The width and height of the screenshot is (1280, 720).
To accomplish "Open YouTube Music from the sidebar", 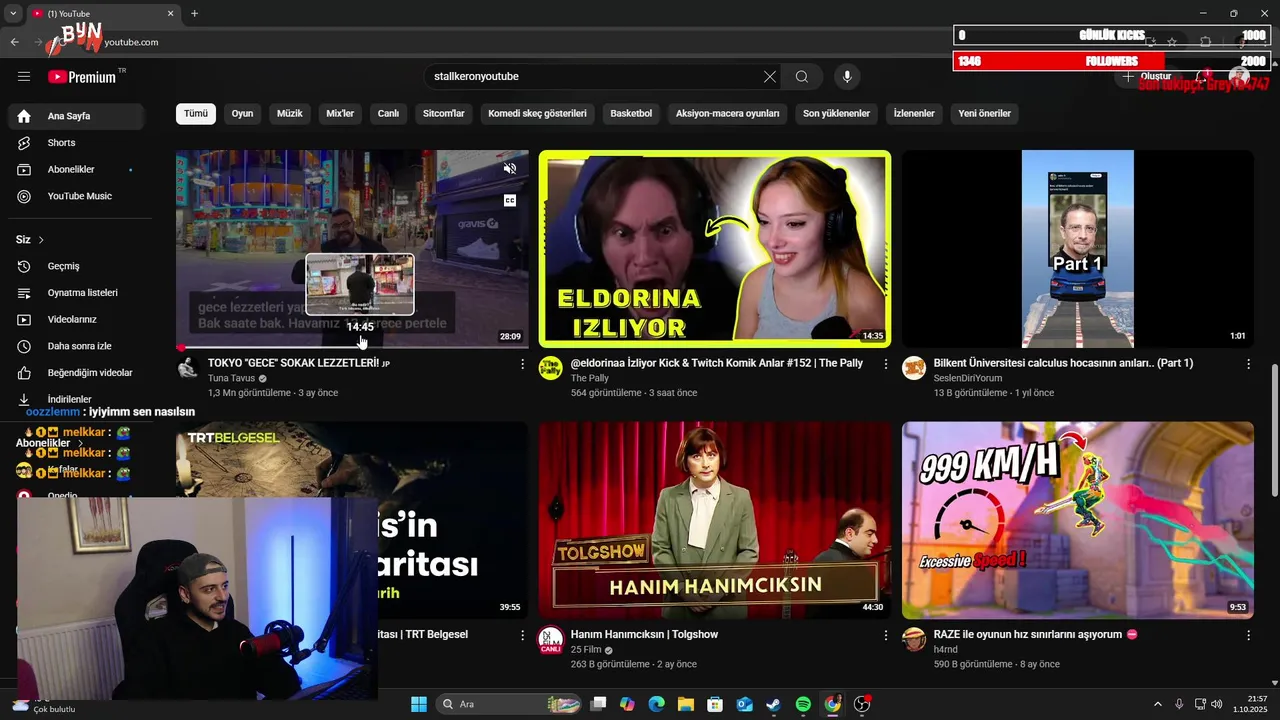I will (78, 196).
